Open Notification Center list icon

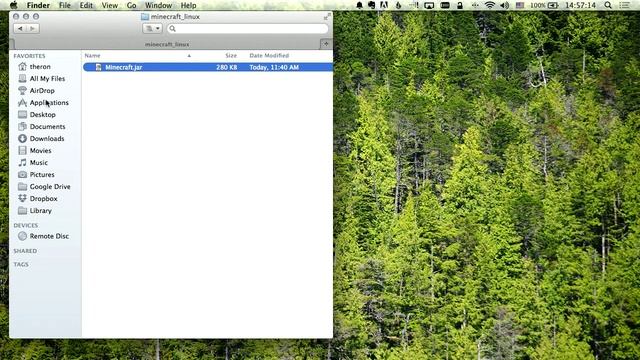coord(624,5)
